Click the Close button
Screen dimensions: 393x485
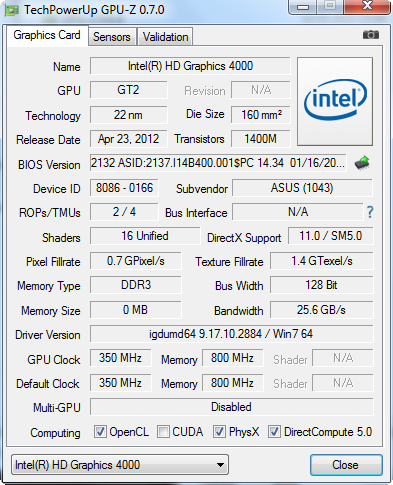346,465
